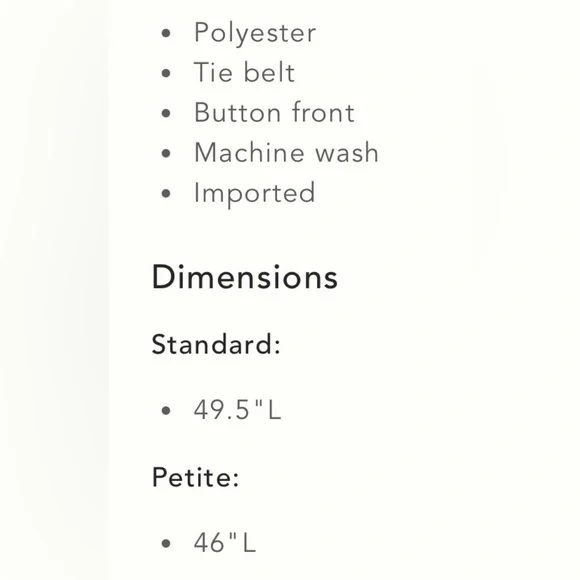Click the word front in Button front
Screen dimensions: 580x580
point(323,112)
